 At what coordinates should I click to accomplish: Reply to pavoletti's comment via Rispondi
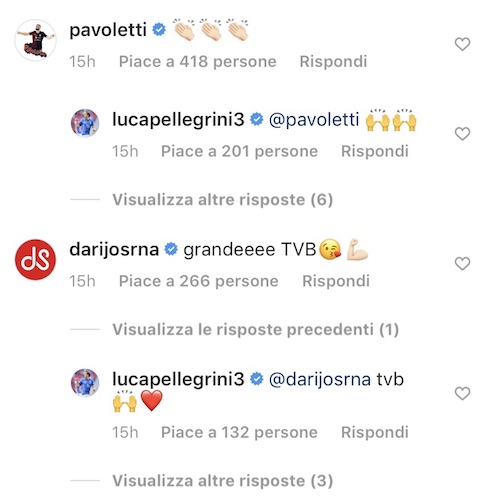(333, 62)
